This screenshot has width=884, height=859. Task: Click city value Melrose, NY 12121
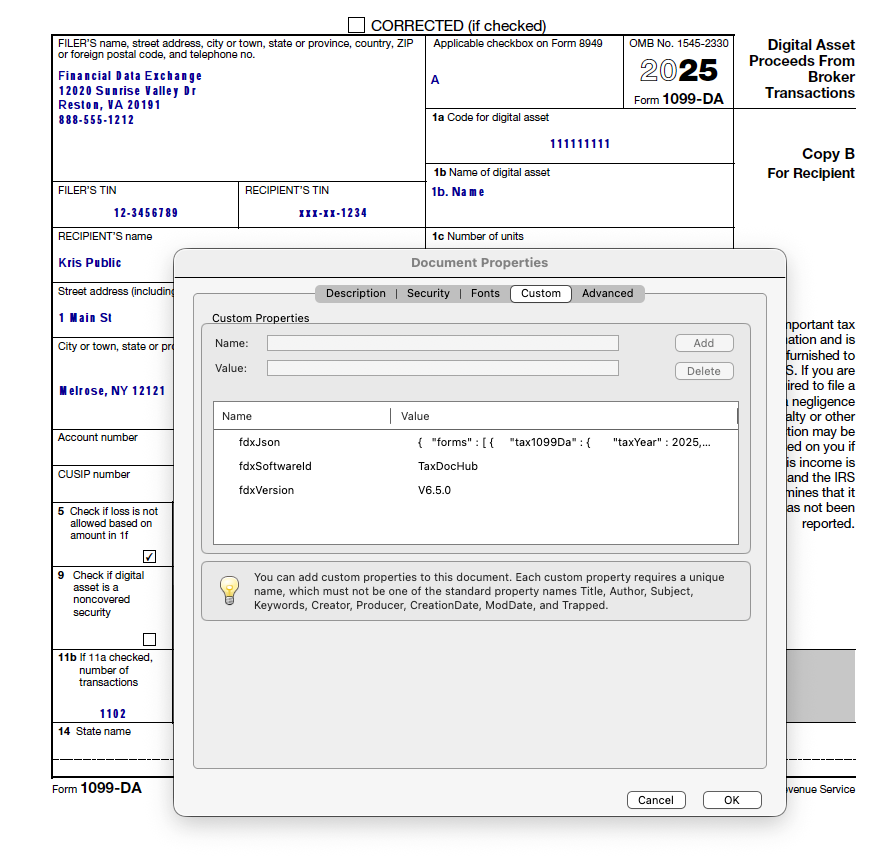[112, 391]
